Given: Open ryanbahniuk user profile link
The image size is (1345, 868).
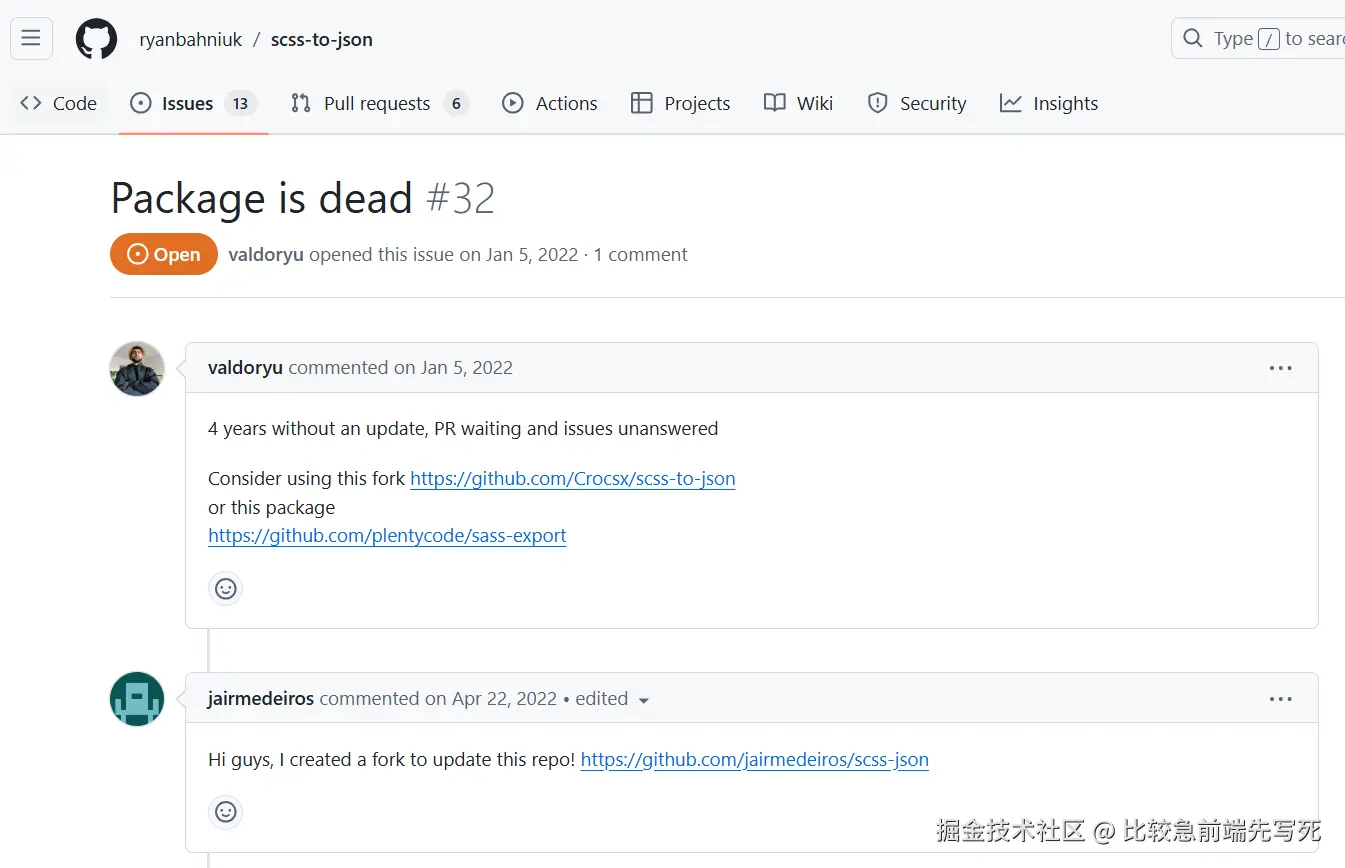Looking at the screenshot, I should (191, 40).
